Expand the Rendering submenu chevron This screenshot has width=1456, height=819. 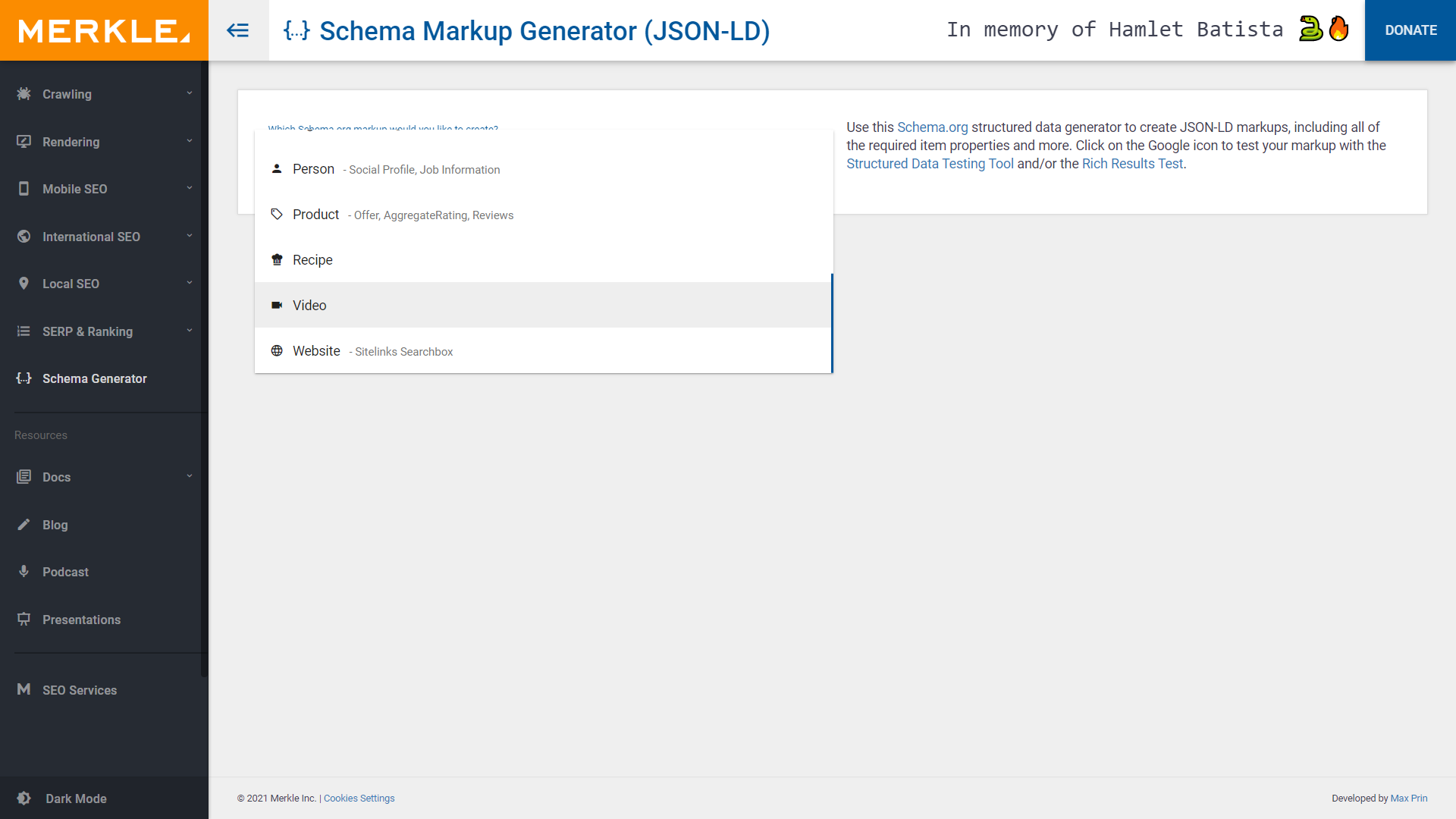coord(190,141)
